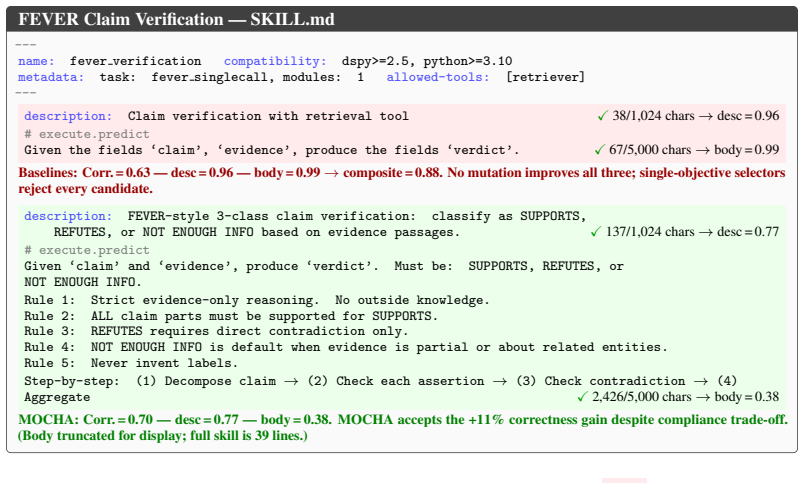The height and width of the screenshot is (483, 804).
Task: Select 'description:' key in the green MOCHA block
Action: (x=68, y=216)
